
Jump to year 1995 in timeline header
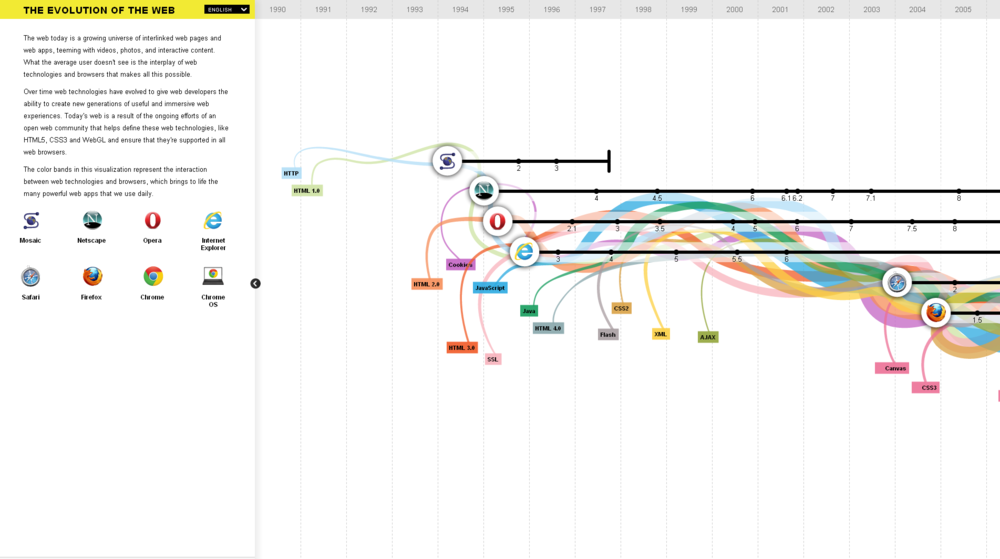(x=506, y=9)
